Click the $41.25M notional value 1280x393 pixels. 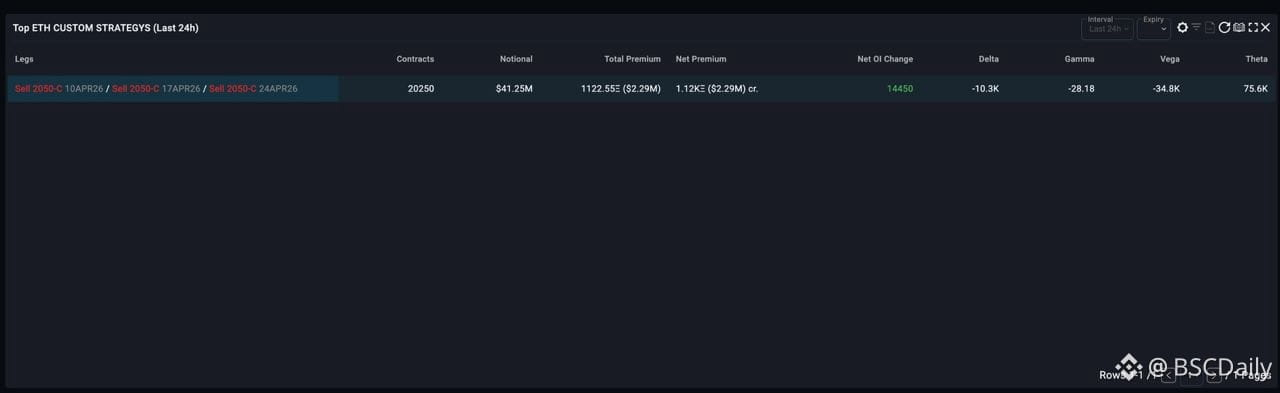tap(514, 89)
